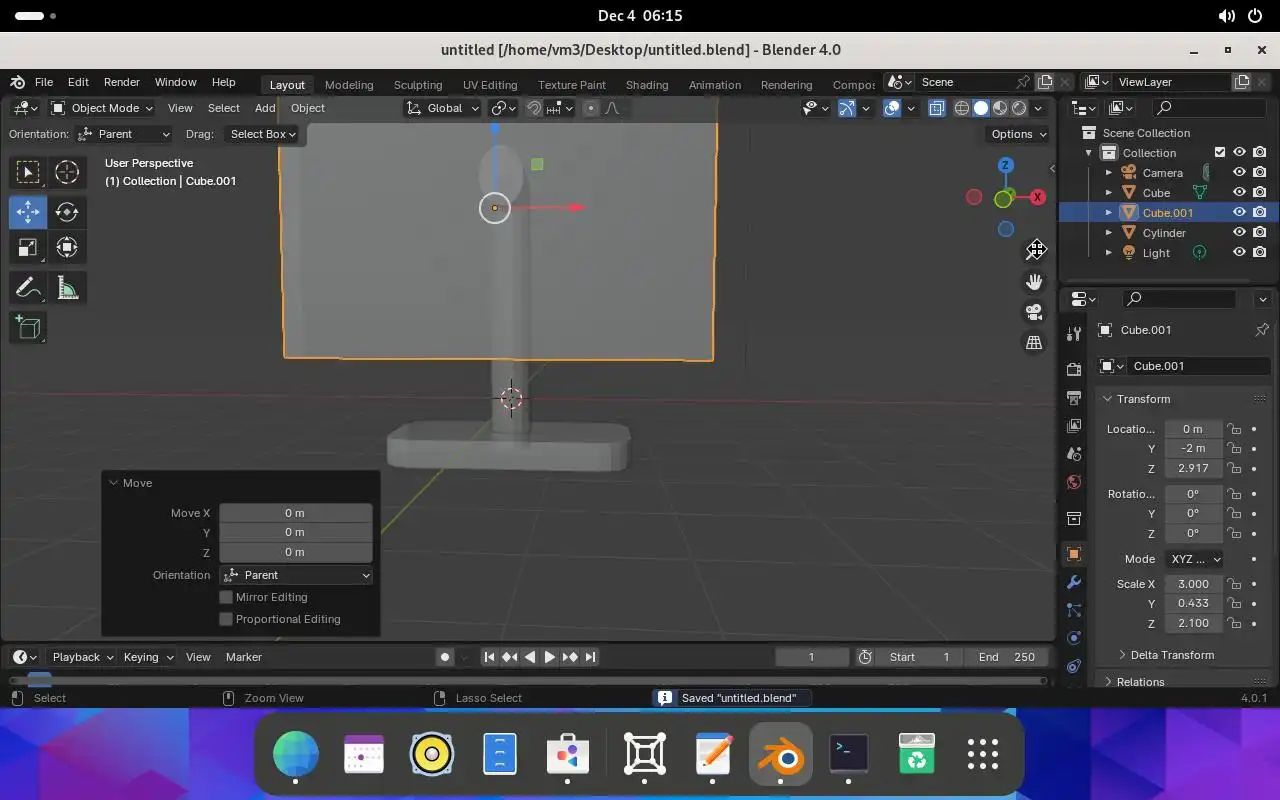Toggle Mirror Editing checkbox

point(226,597)
